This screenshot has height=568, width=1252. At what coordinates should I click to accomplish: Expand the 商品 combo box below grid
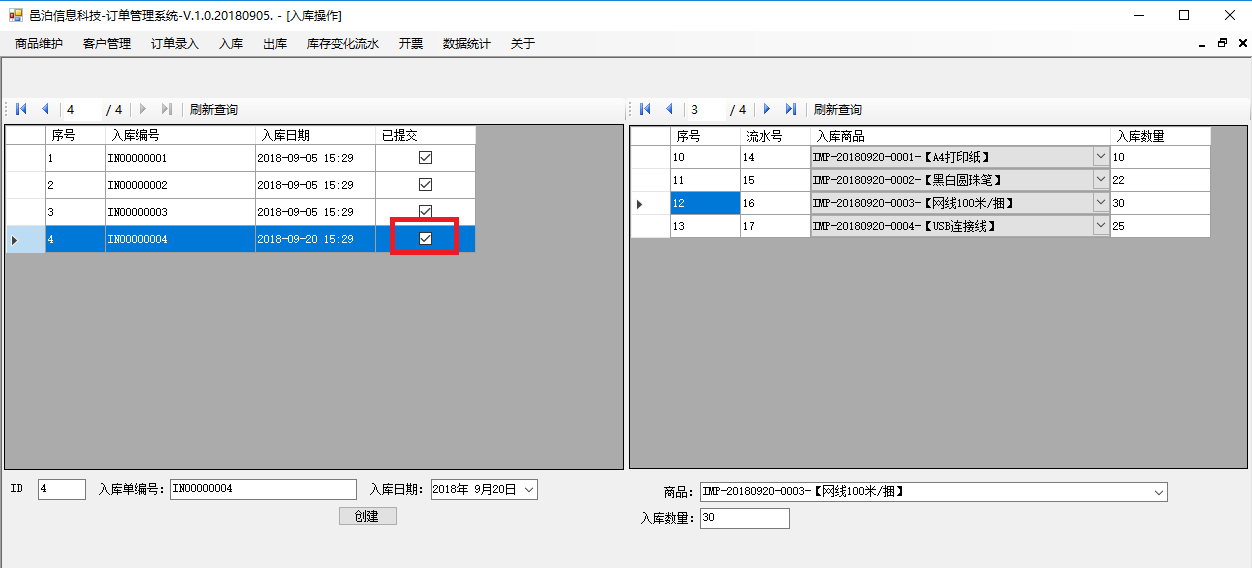(x=1159, y=492)
